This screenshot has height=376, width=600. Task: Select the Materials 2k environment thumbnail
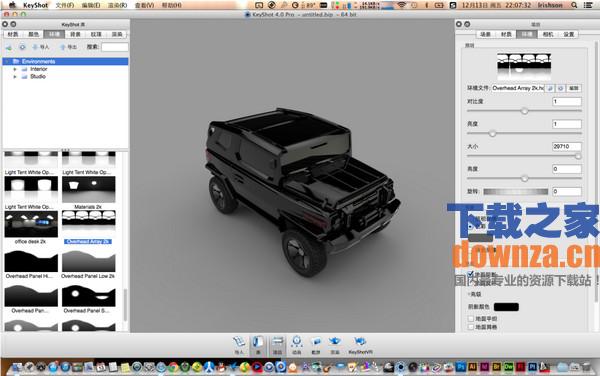click(88, 190)
